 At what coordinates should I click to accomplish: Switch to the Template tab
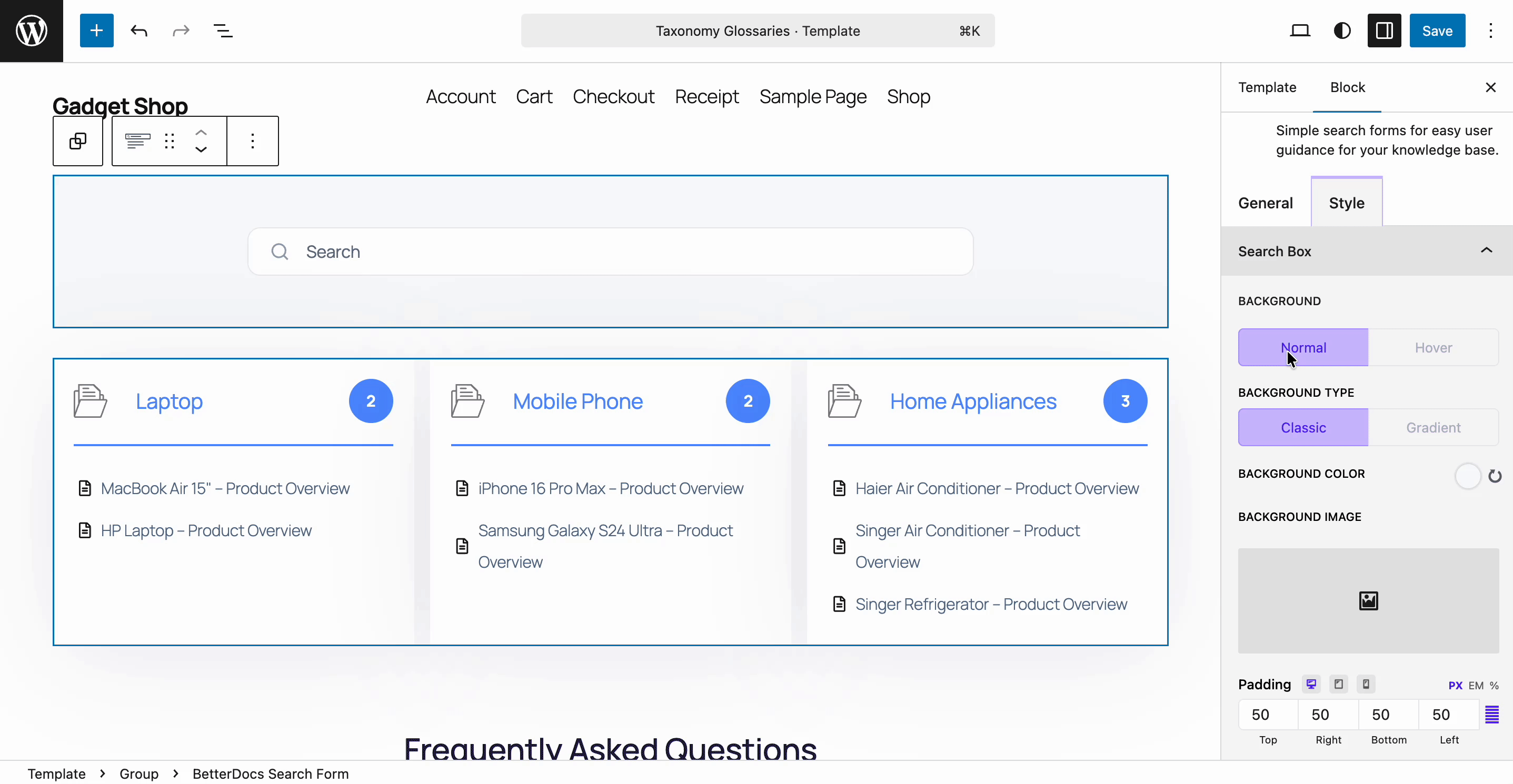point(1266,87)
